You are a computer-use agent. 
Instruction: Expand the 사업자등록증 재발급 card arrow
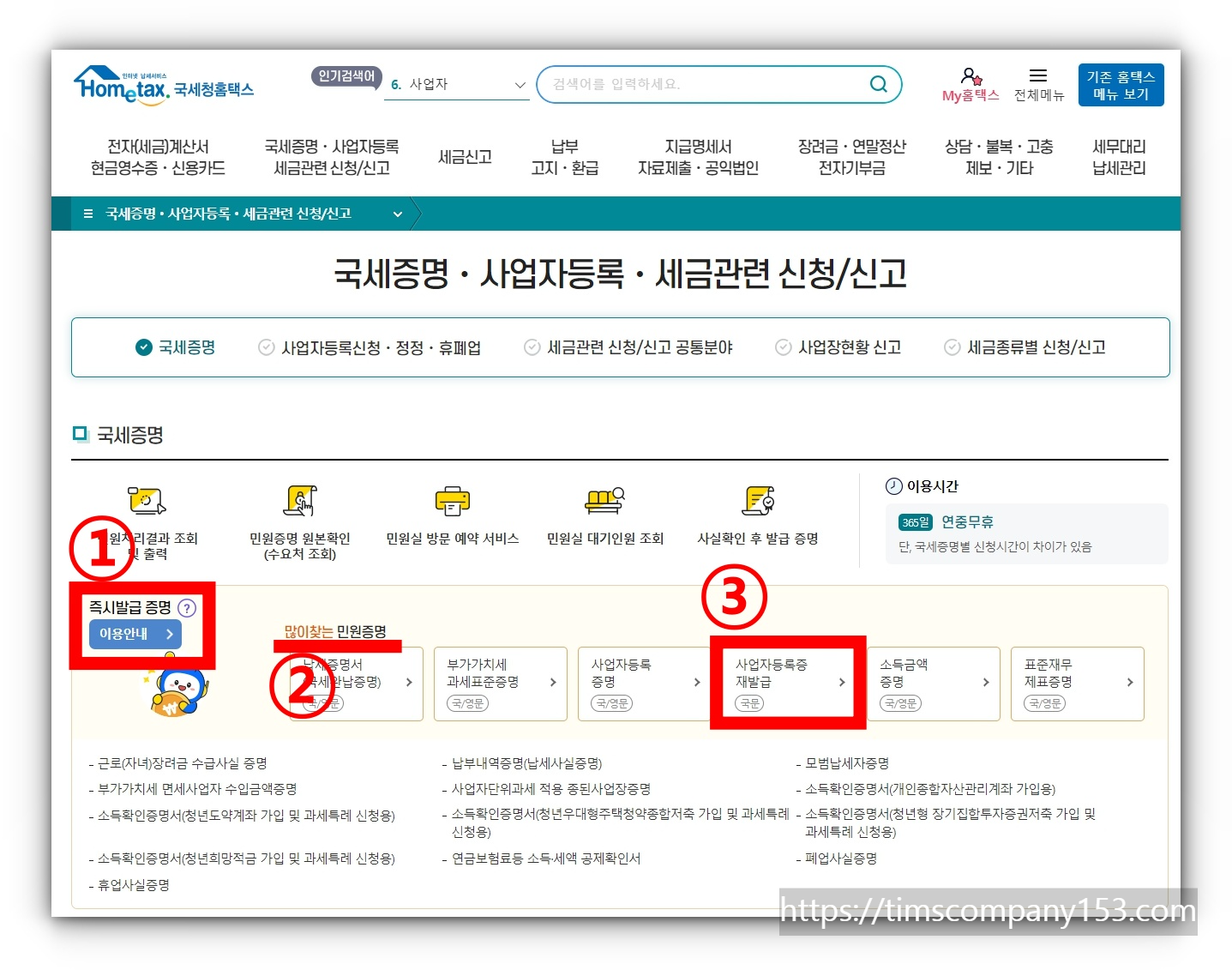842,683
